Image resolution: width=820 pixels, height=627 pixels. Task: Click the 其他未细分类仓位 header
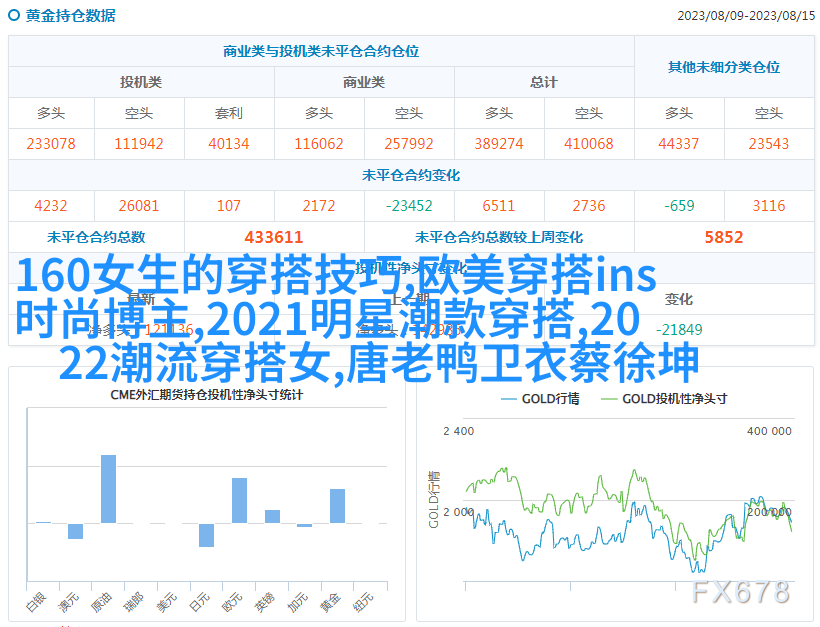click(724, 67)
